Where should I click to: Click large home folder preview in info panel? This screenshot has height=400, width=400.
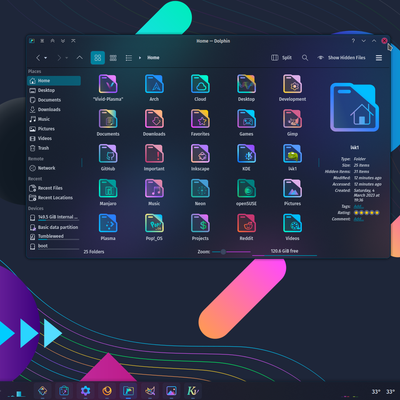pos(355,108)
